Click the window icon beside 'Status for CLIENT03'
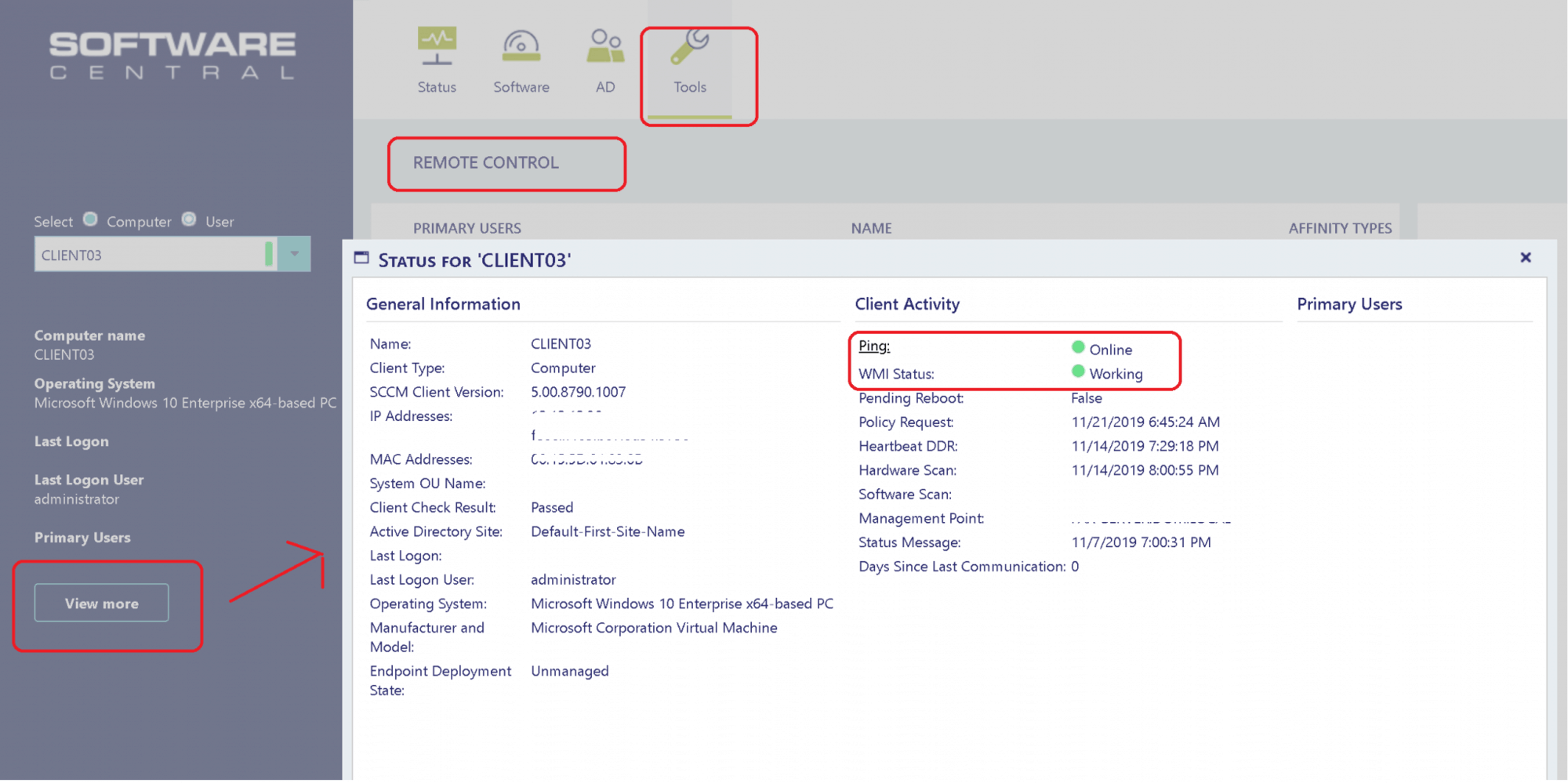Viewport: 1568px width, 783px height. coord(361,257)
